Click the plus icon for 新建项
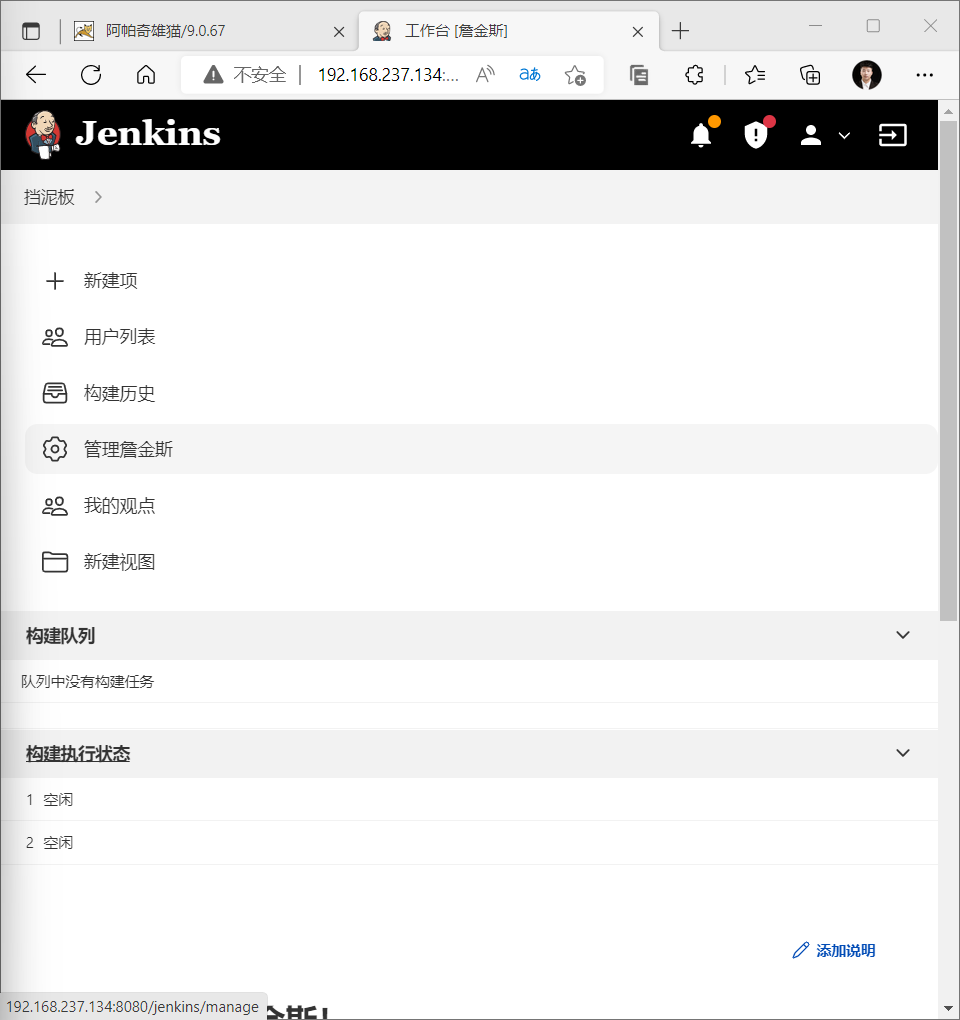Screen dimensions: 960x1020 coord(55,281)
